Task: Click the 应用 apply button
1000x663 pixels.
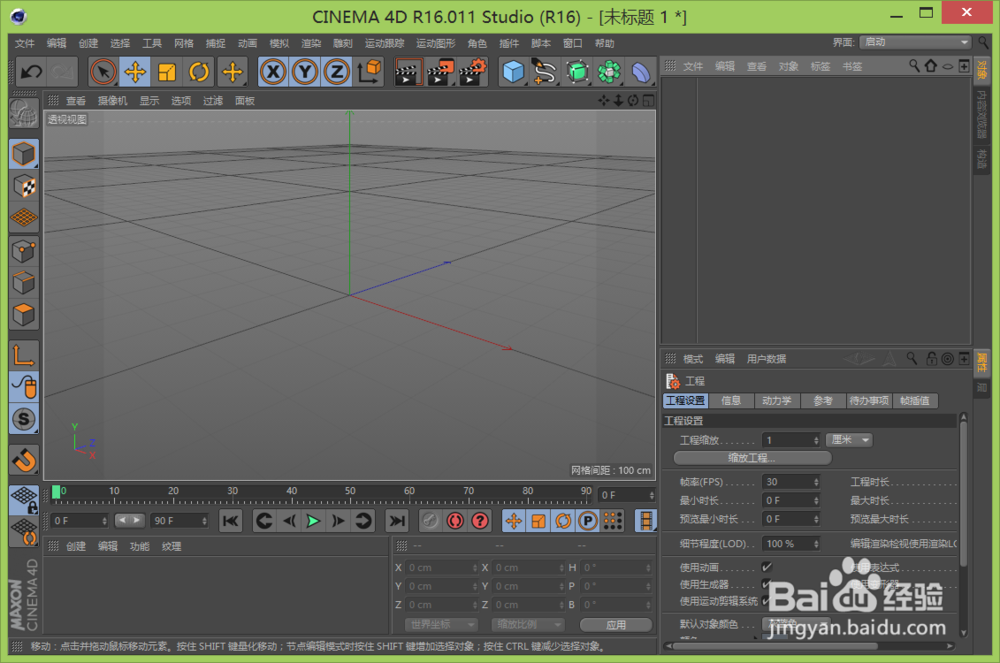Action: 616,625
